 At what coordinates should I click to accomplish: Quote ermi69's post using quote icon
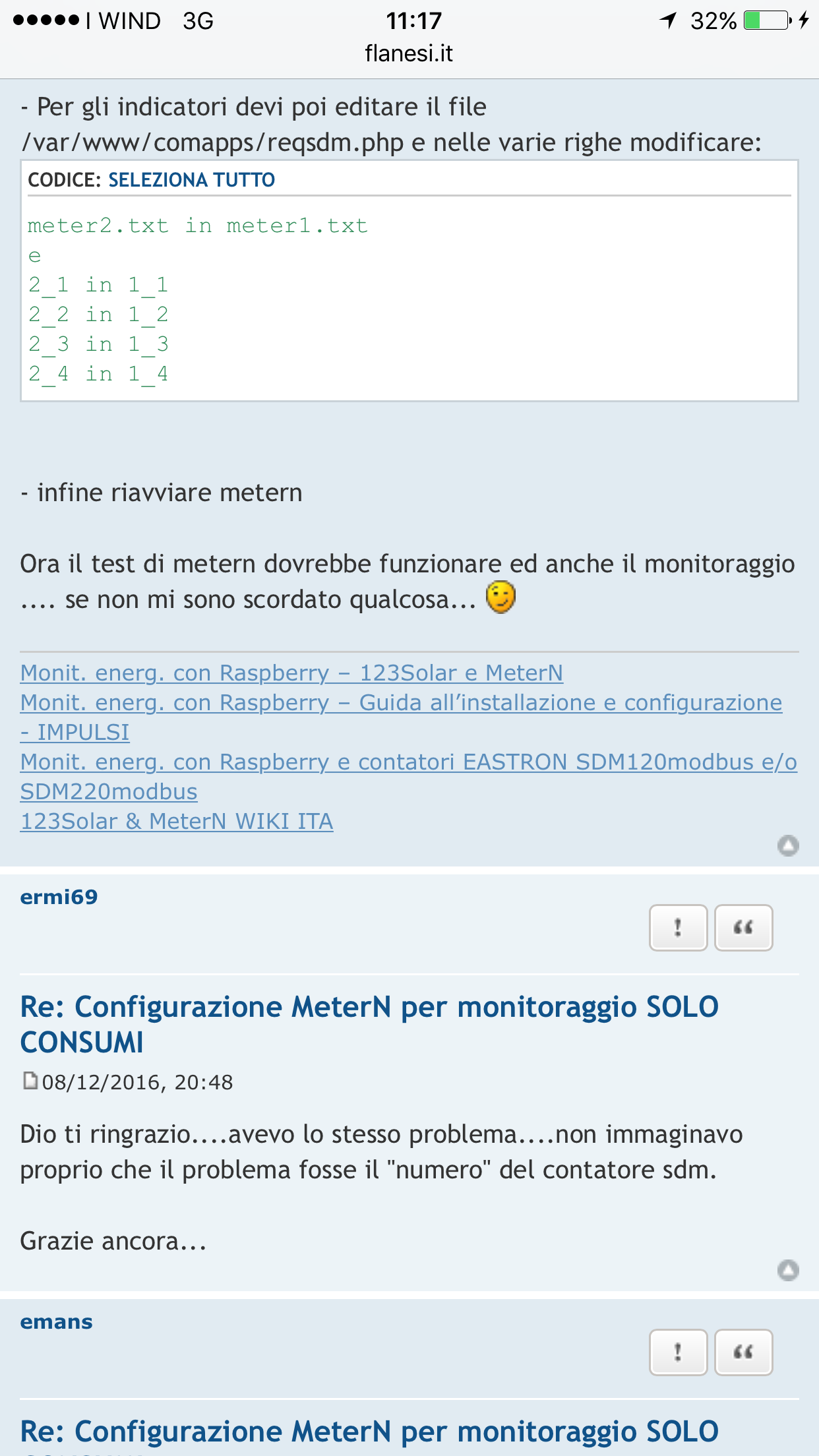743,928
